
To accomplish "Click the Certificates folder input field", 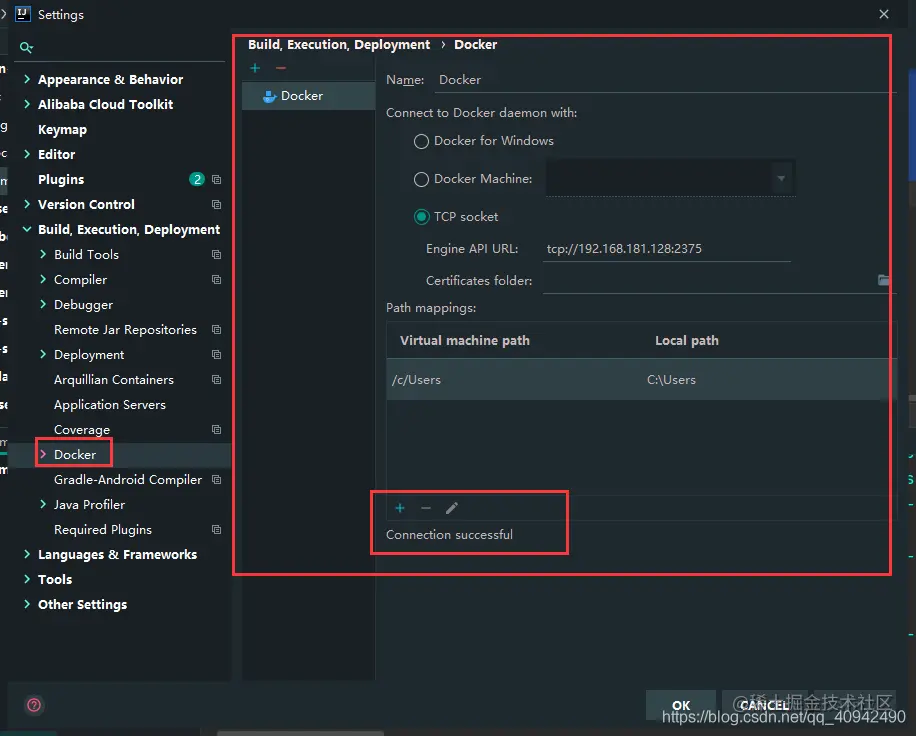I will tap(709, 281).
